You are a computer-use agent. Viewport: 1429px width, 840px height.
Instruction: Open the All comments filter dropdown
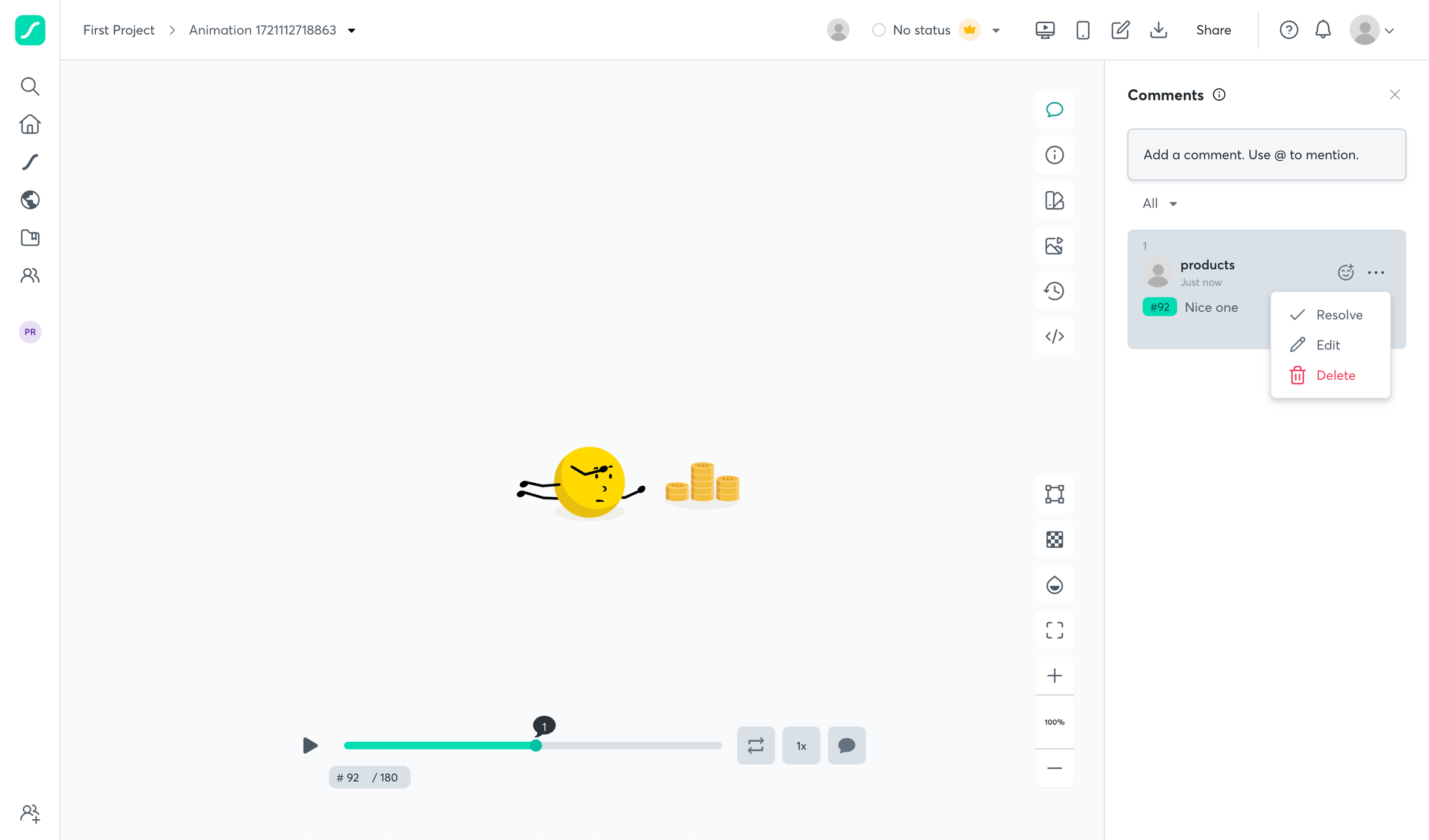pyautogui.click(x=1159, y=204)
